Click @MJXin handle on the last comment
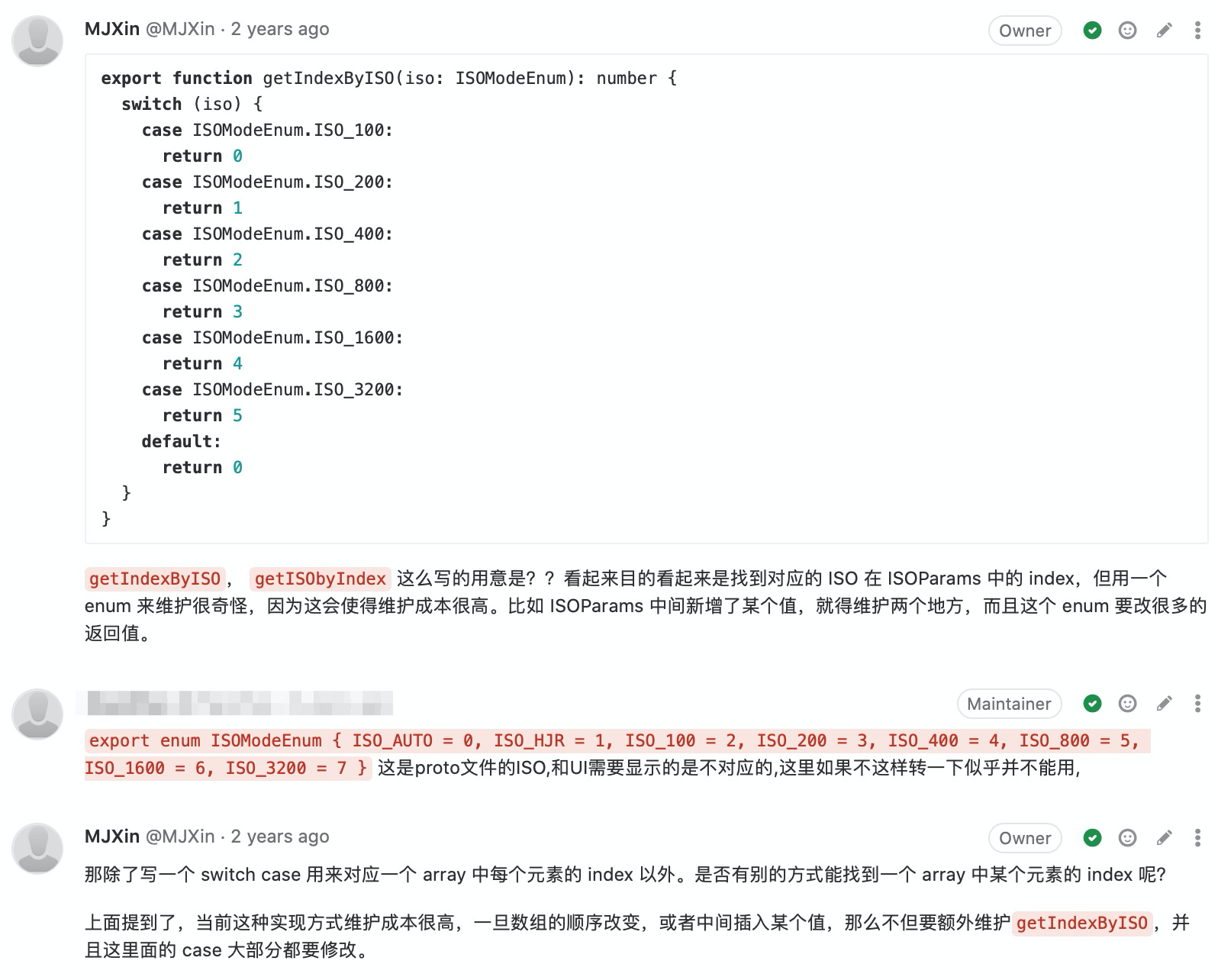The image size is (1218, 980). coord(180,837)
